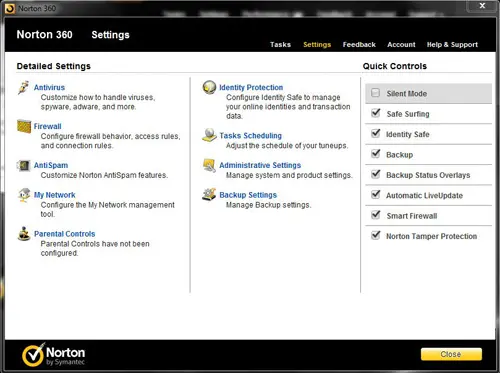Click the Administrative Settings icon
The image size is (500, 373).
click(209, 165)
